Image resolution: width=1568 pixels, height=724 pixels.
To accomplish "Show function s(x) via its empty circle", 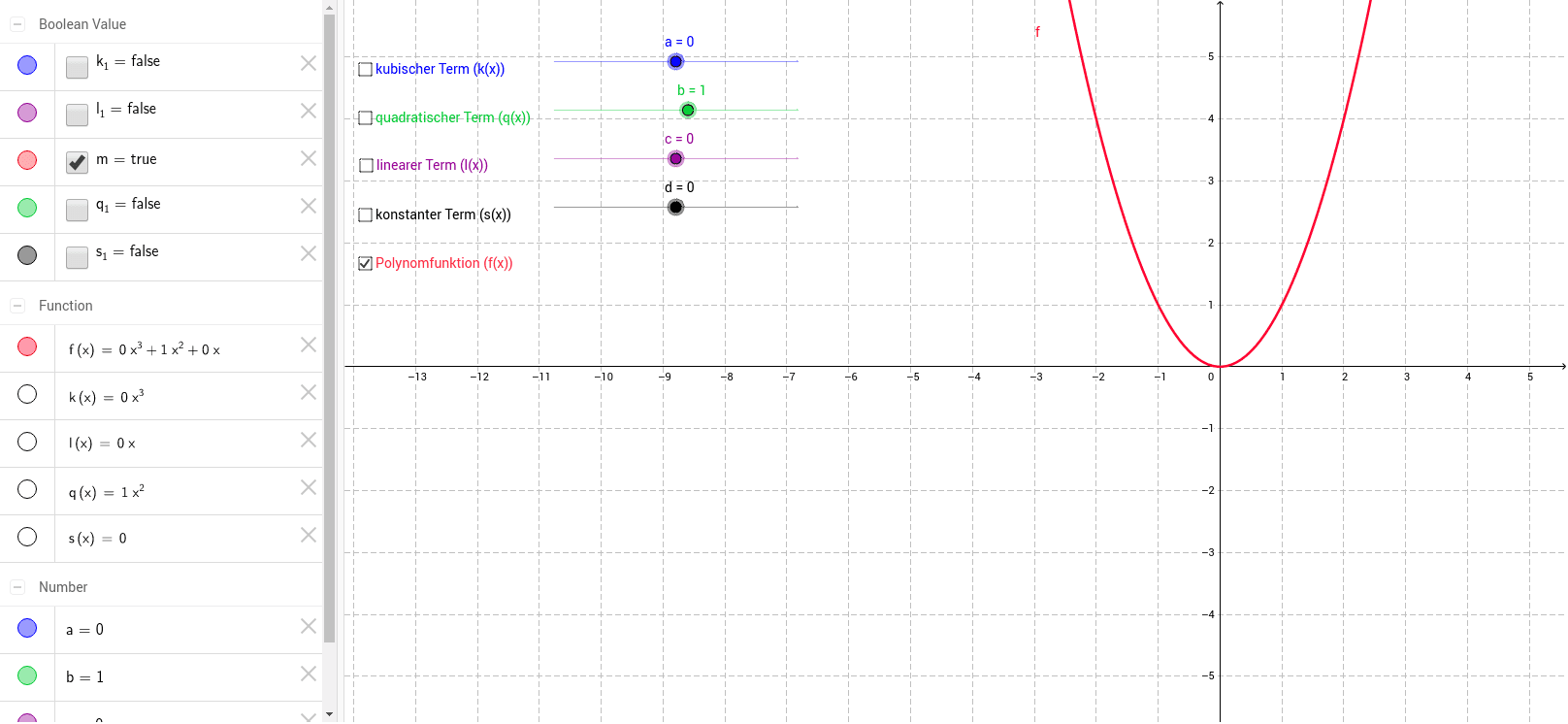I will coord(27,537).
